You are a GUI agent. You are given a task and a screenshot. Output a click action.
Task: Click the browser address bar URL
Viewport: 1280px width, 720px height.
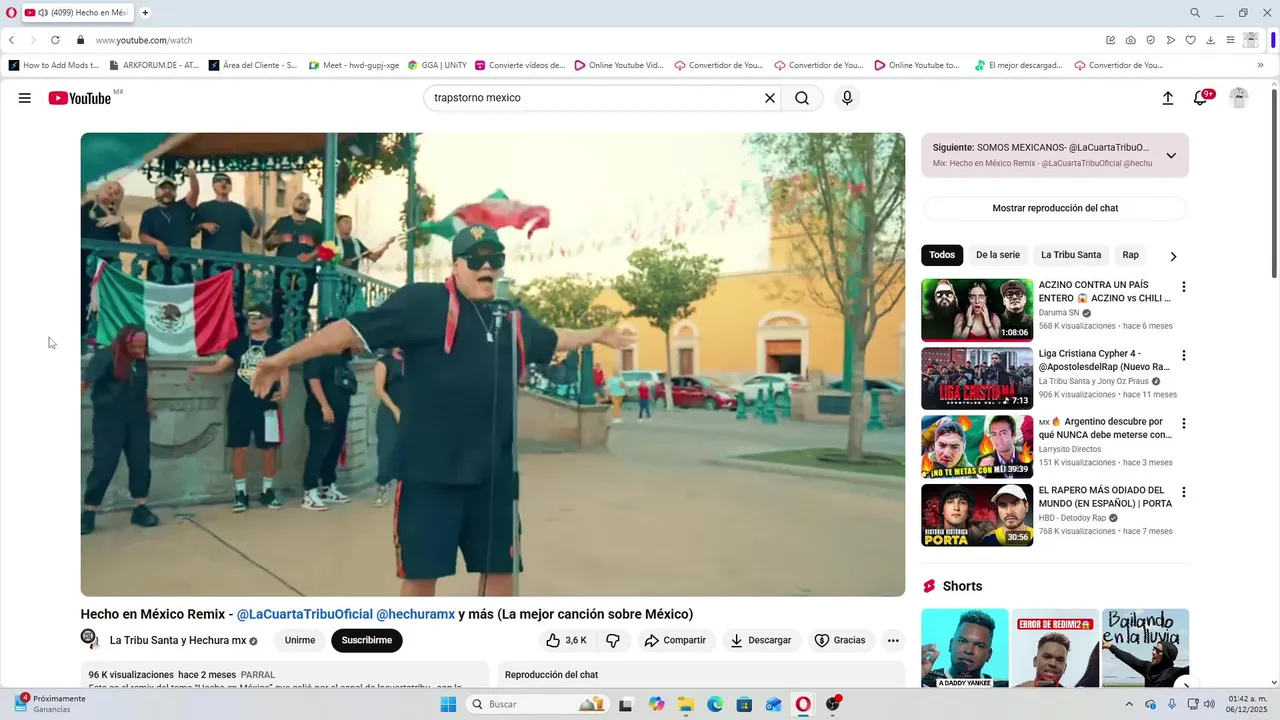pyautogui.click(x=144, y=40)
